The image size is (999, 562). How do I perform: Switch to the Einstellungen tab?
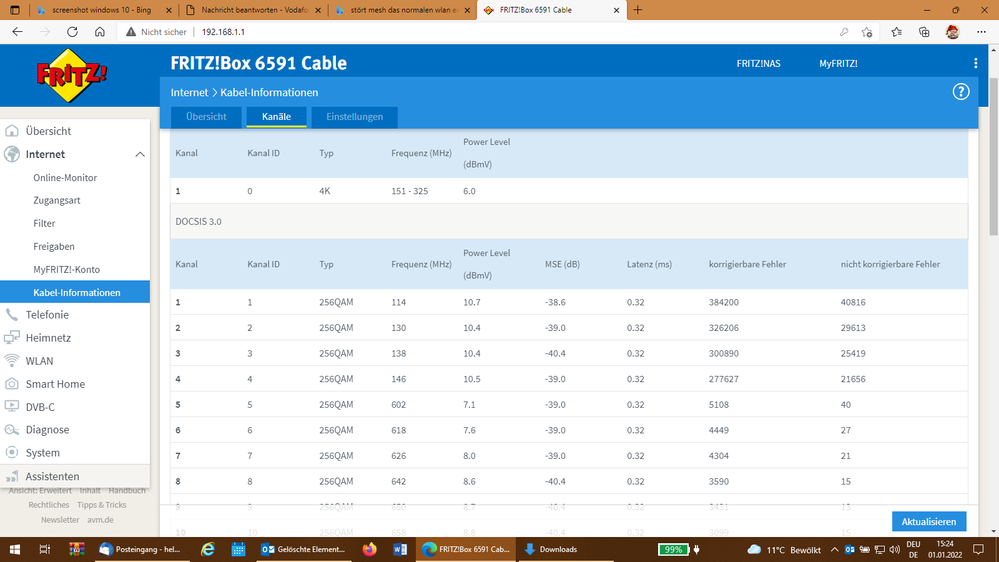tap(354, 117)
